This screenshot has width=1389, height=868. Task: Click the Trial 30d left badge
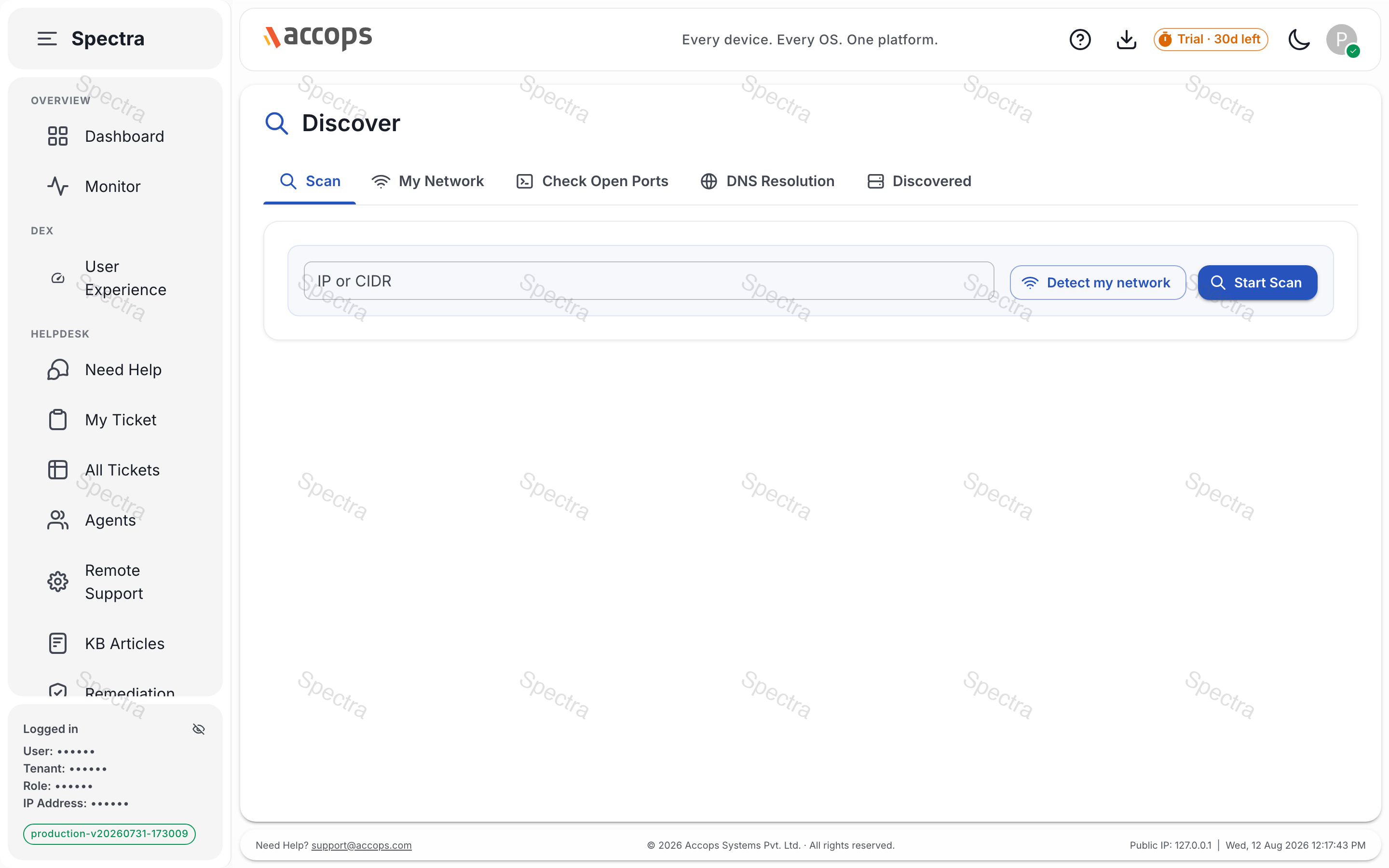click(1211, 40)
